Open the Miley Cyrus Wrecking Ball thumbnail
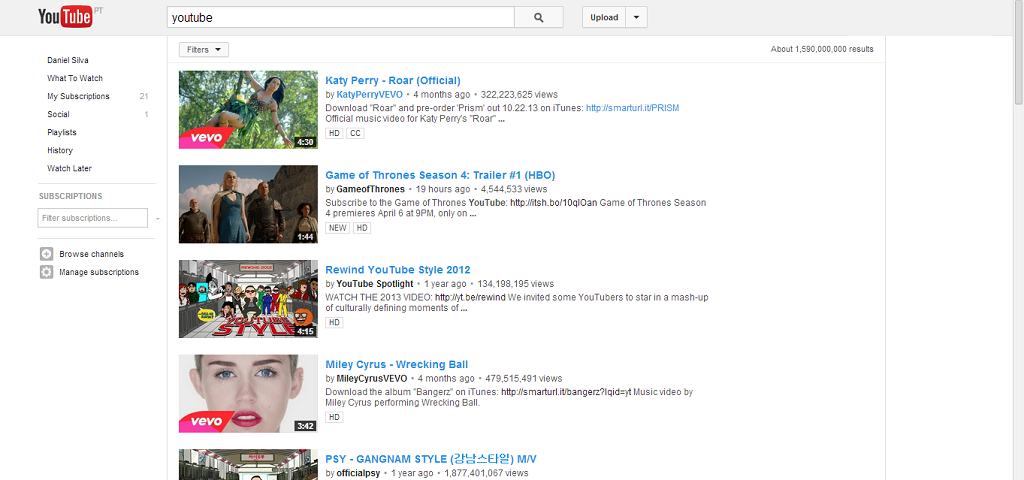Image resolution: width=1024 pixels, height=480 pixels. [248, 394]
